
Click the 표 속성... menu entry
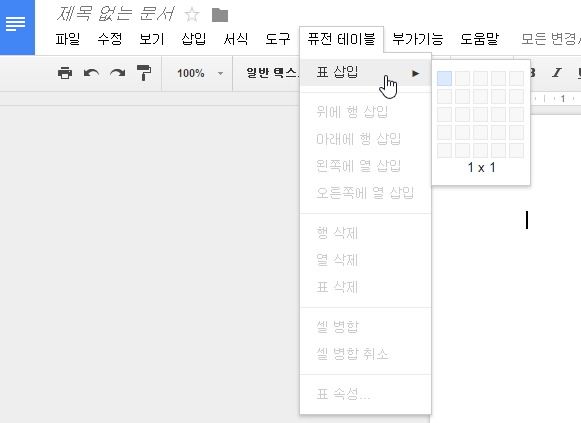[x=365, y=394]
